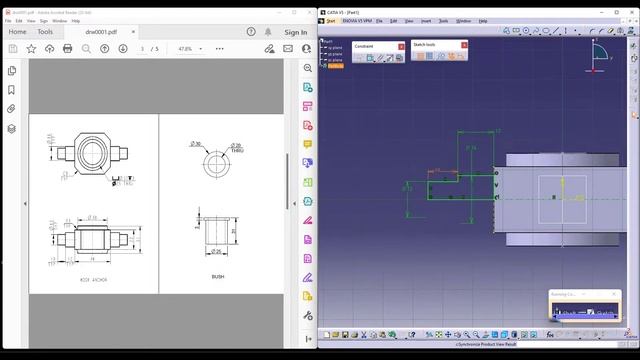Click the highlighted sketch node in CATIA tree

pos(336,66)
